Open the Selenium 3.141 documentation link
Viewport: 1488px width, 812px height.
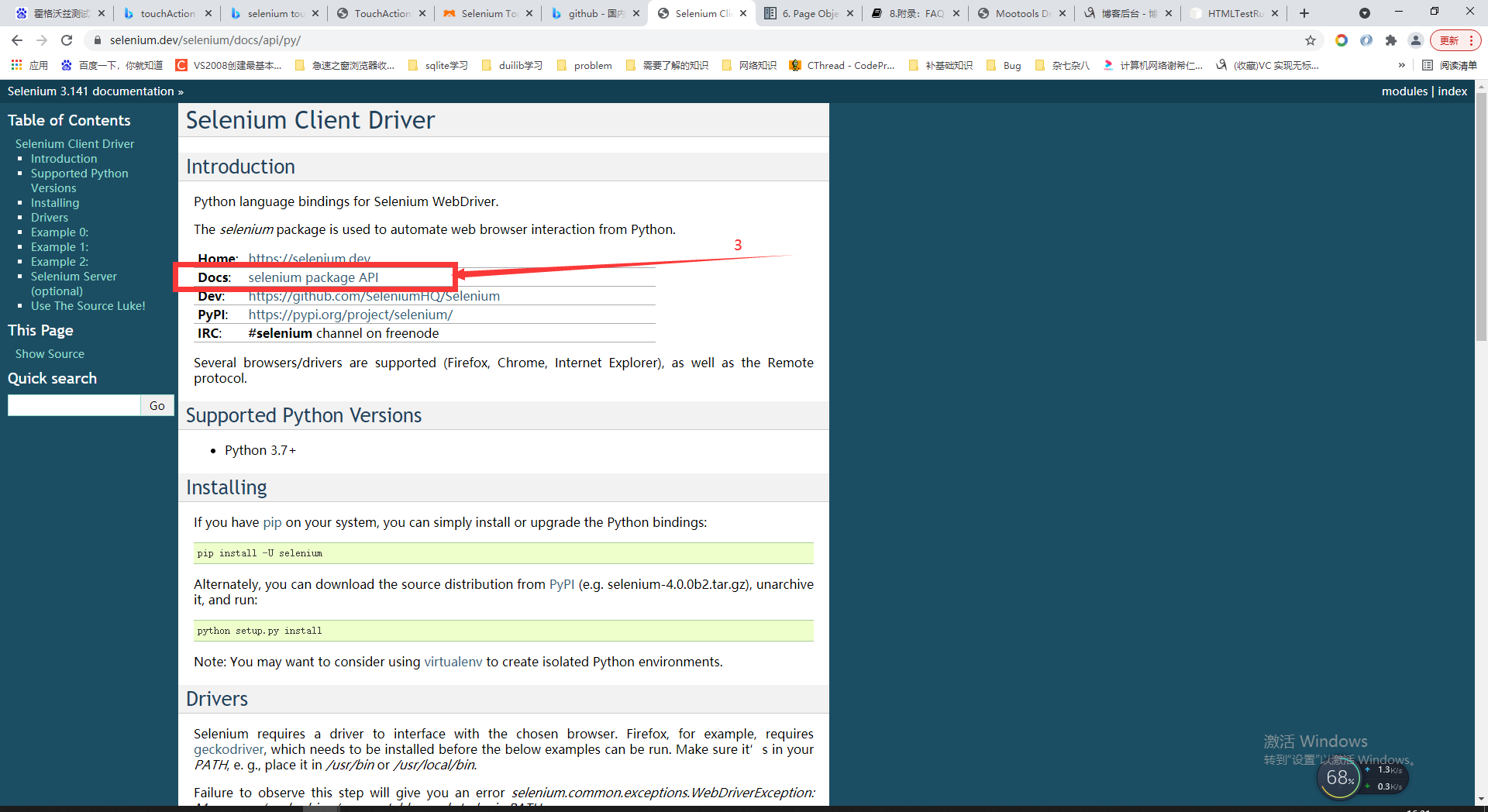coord(91,91)
